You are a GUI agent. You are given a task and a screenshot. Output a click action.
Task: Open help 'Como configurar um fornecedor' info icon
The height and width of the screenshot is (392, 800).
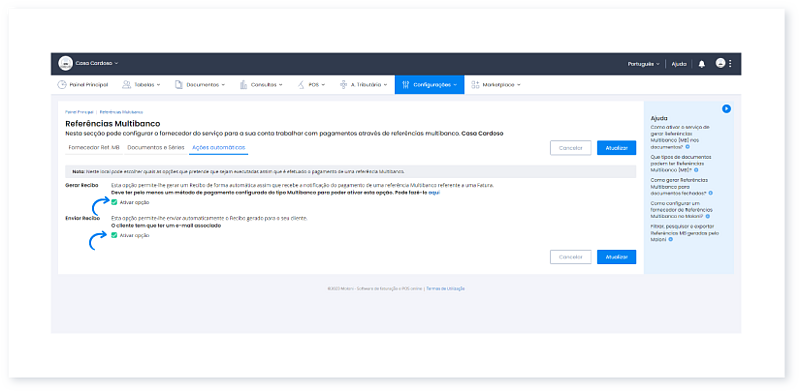708,216
